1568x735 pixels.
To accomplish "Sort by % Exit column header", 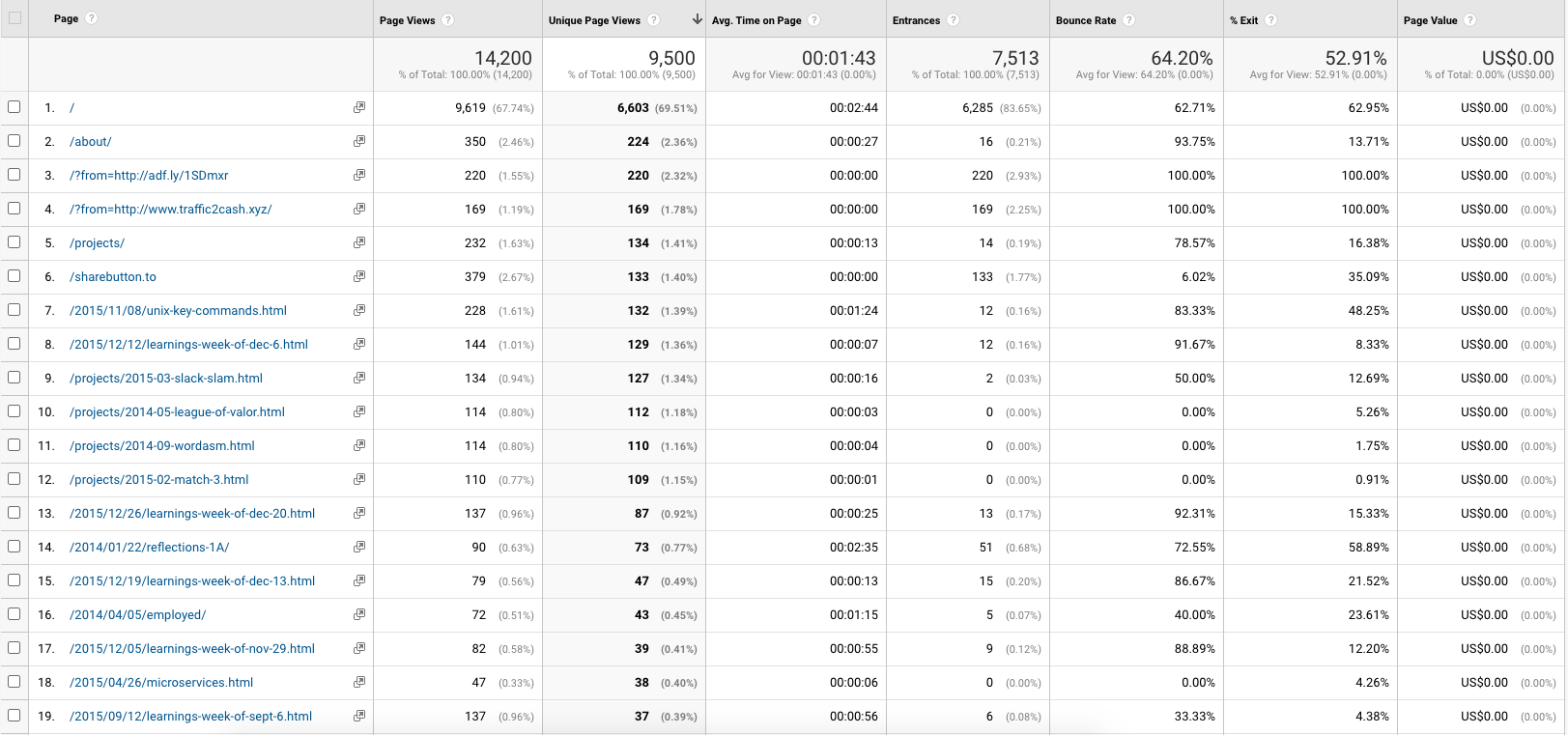I will point(1244,20).
